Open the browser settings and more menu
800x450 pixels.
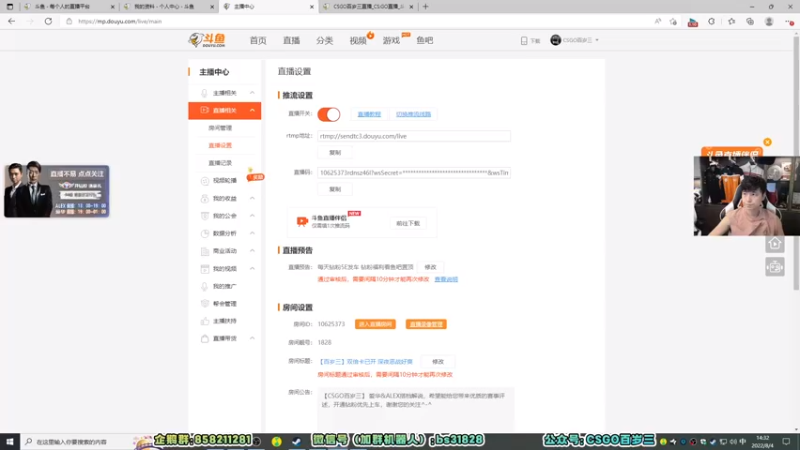click(x=789, y=21)
